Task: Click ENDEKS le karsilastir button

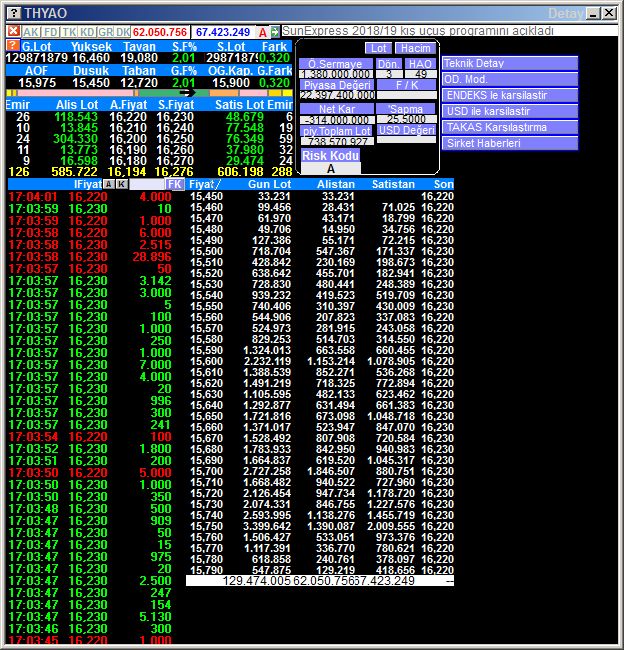Action: click(510, 95)
